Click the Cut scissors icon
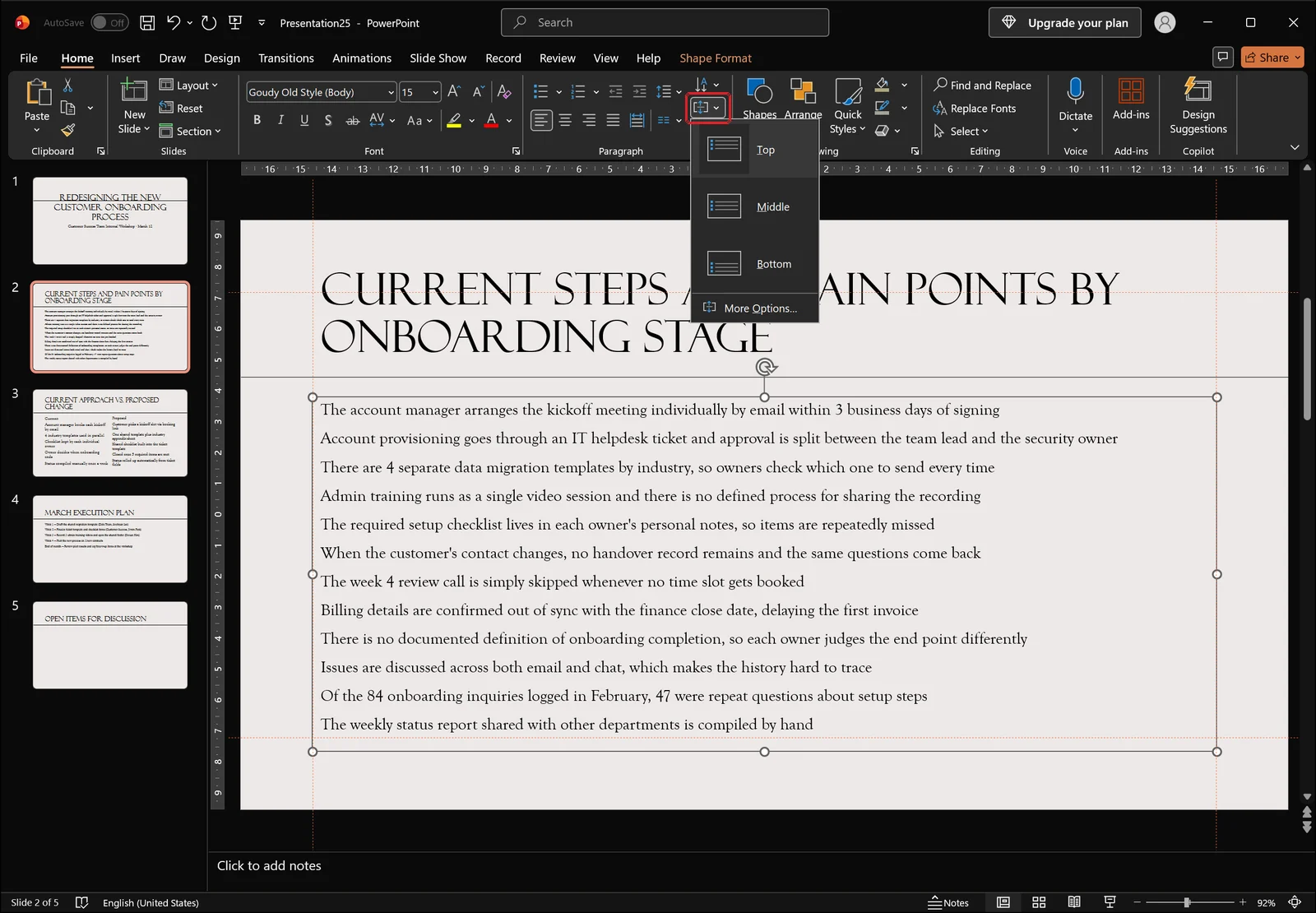Screen dimensions: 1316x913 [67, 85]
